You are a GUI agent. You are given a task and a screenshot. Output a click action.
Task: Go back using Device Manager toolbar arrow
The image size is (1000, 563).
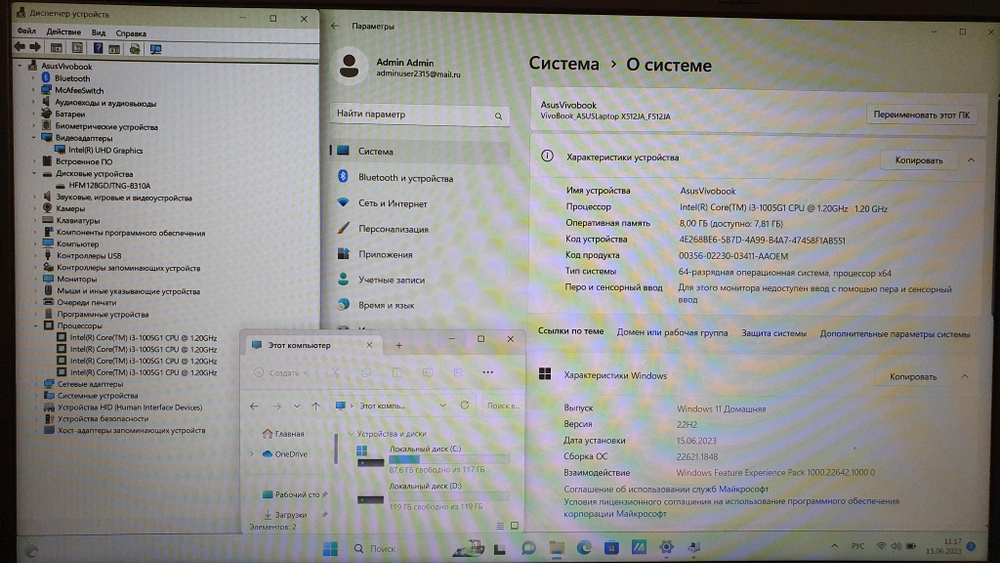(x=20, y=47)
